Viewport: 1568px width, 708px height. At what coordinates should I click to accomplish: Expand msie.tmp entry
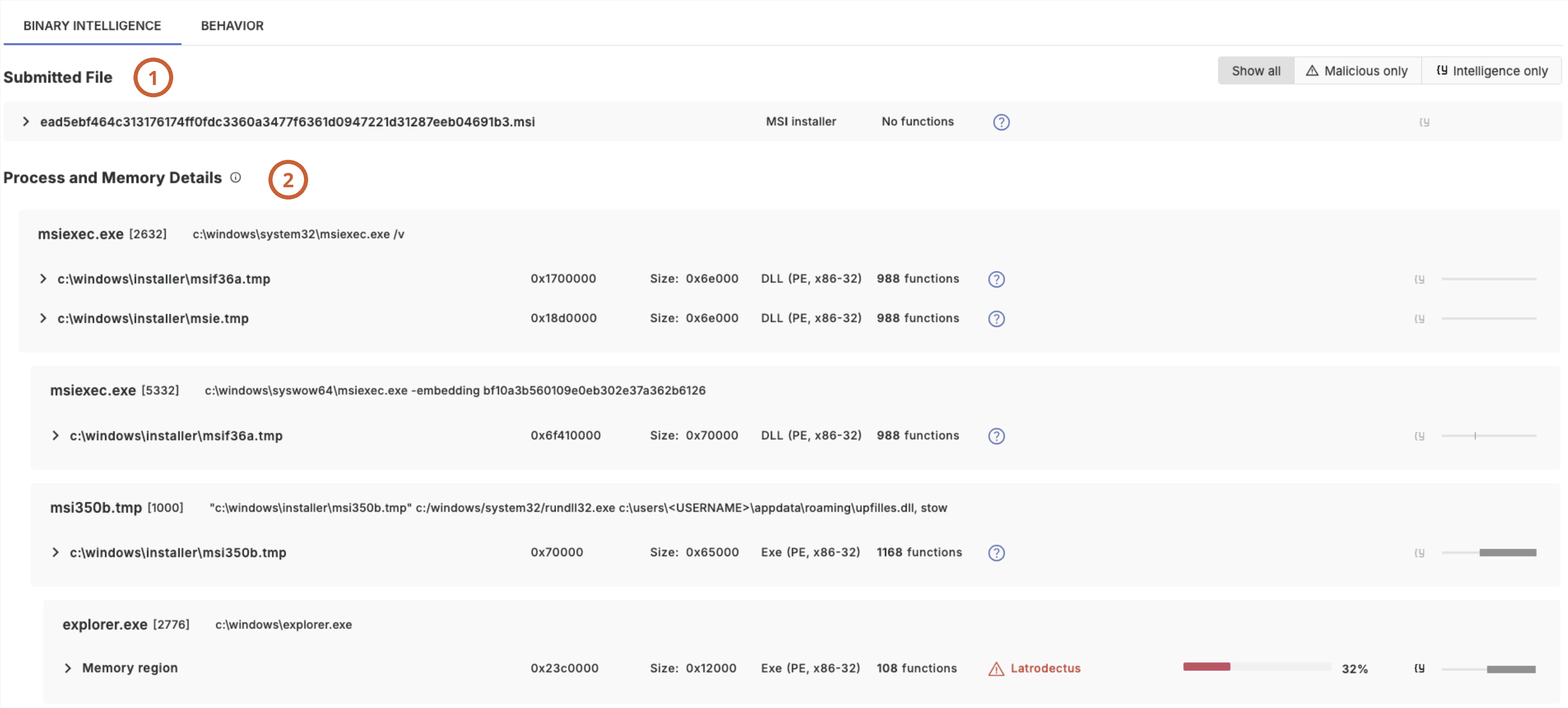(x=43, y=319)
